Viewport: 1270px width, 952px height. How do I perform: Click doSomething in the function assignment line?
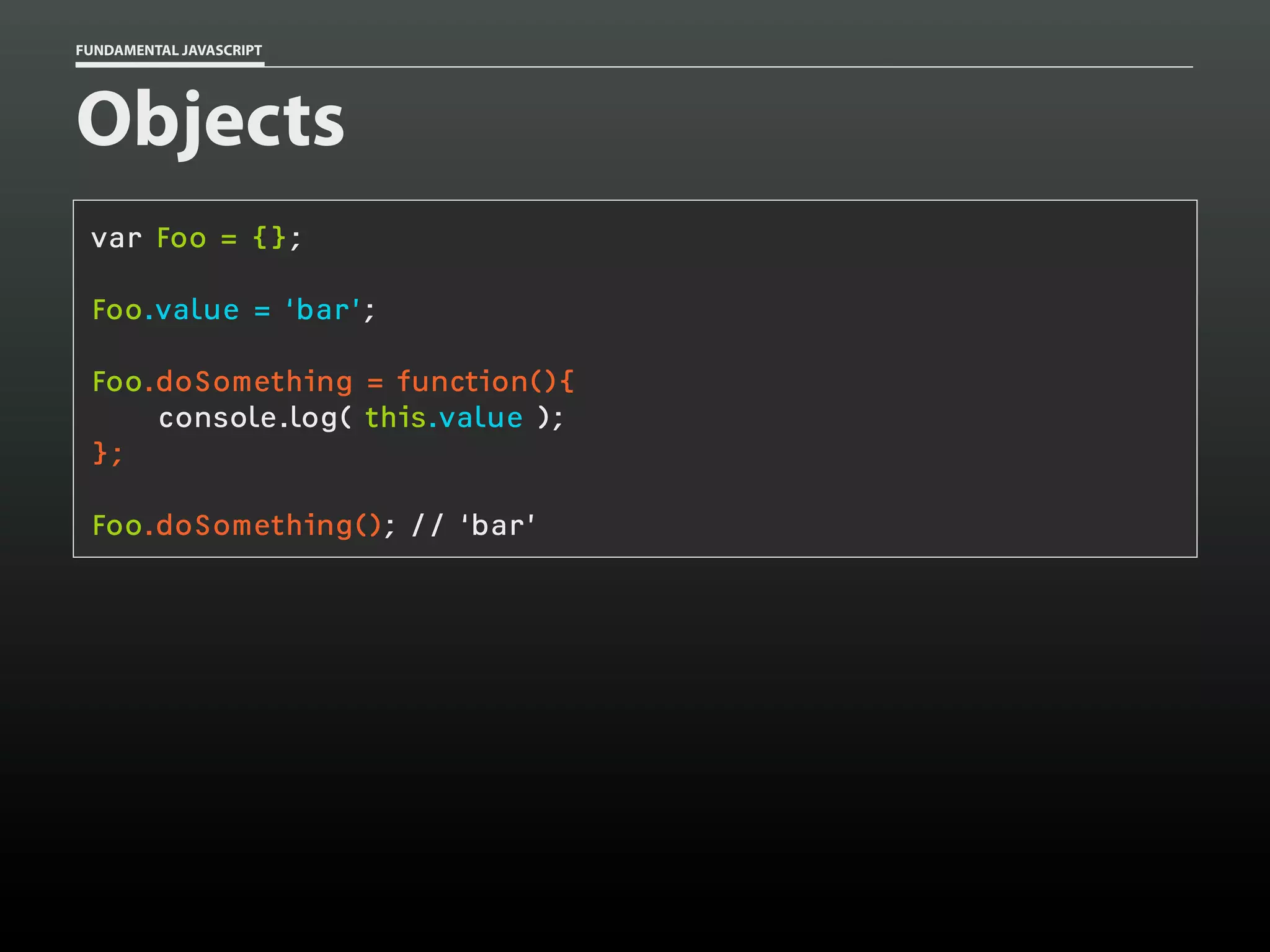tap(254, 382)
